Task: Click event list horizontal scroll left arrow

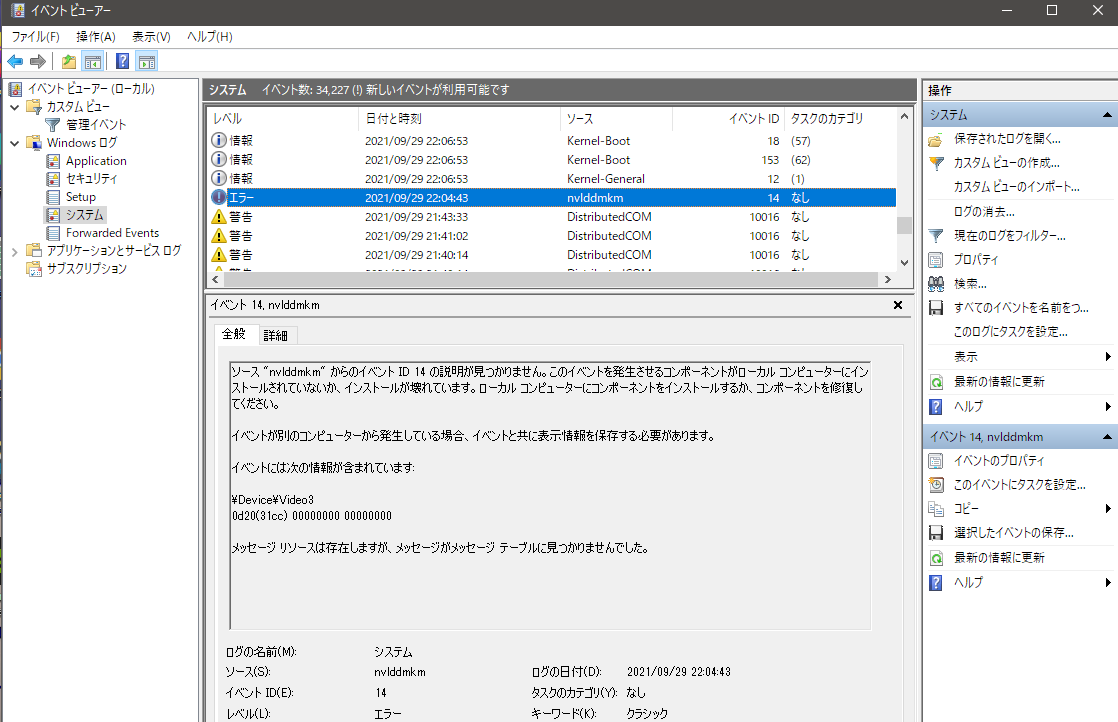Action: tap(216, 279)
